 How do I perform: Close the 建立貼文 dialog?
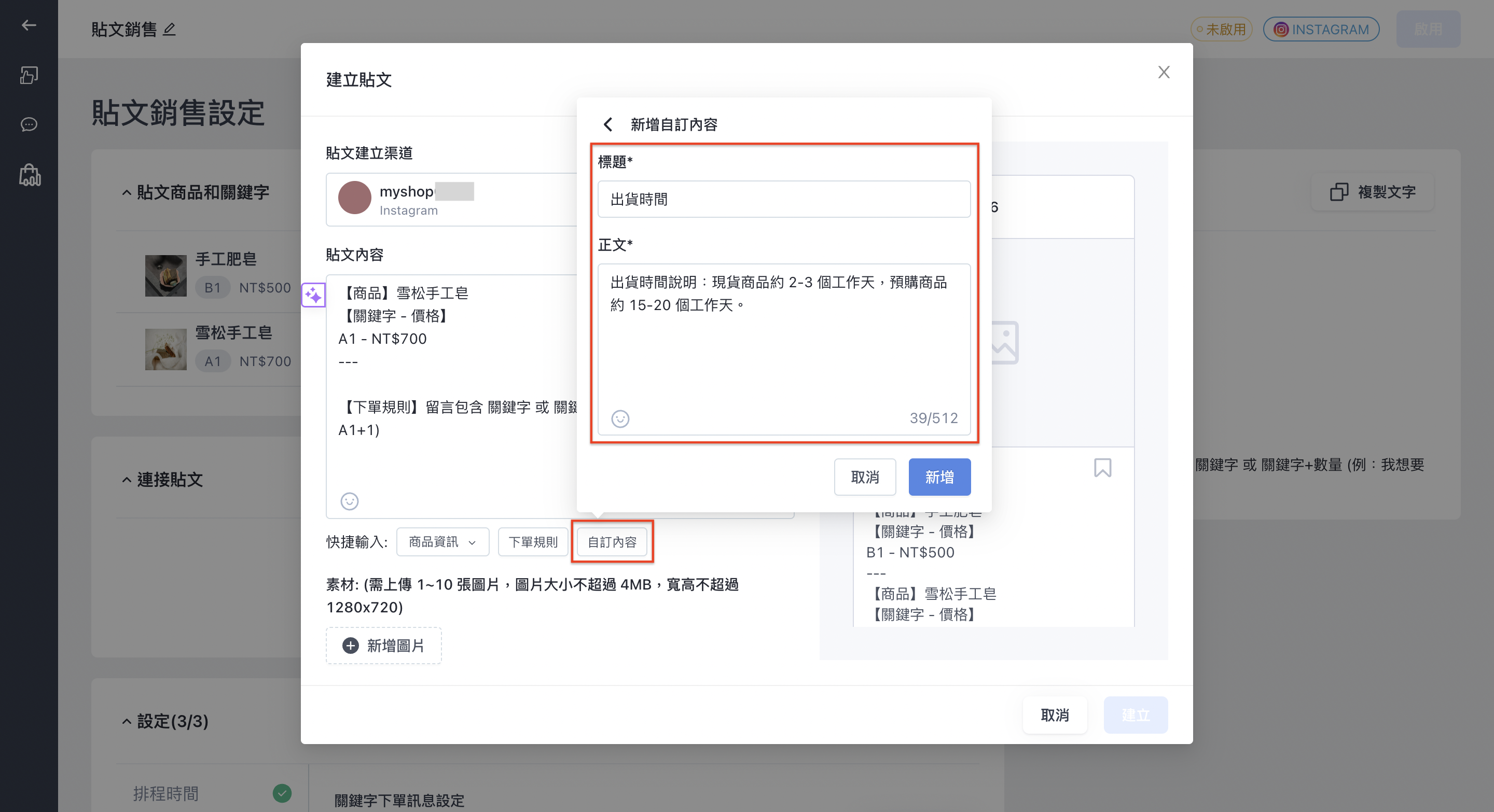click(x=1164, y=72)
